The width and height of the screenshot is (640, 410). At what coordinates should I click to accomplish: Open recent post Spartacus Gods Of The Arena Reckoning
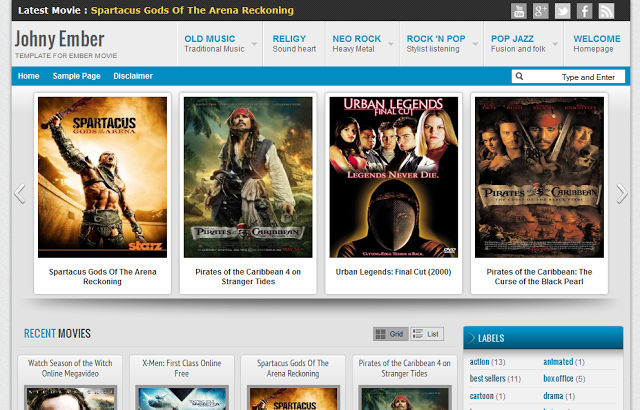click(x=293, y=368)
